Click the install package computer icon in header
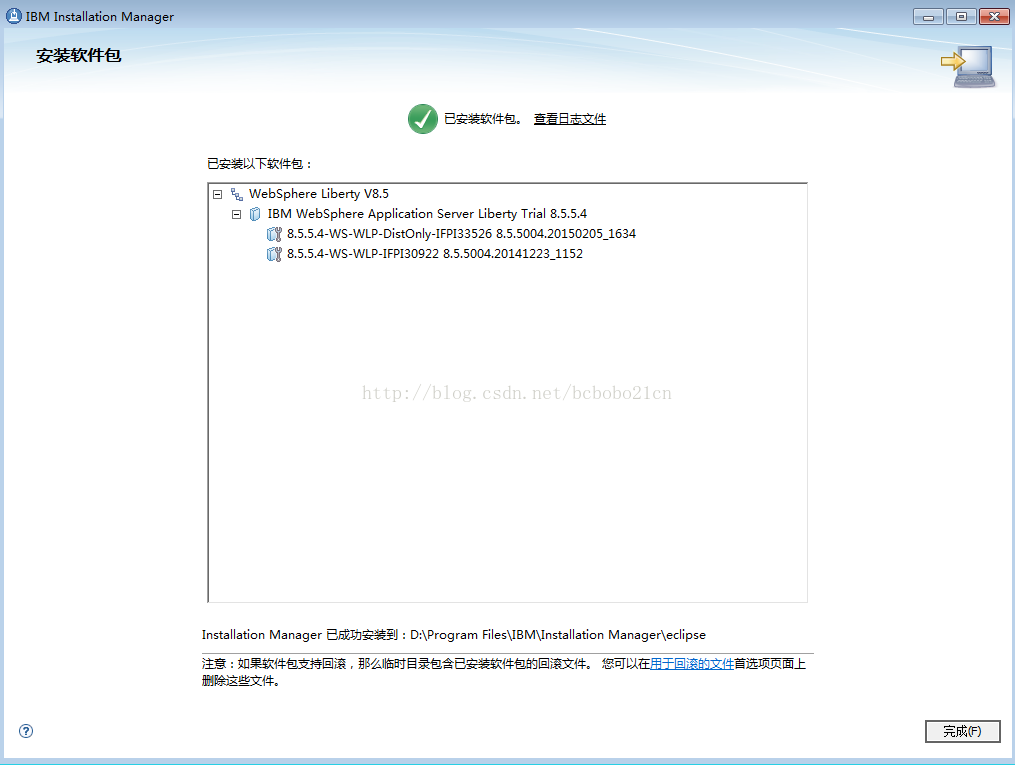Screen dimensions: 1015x765 [969, 66]
